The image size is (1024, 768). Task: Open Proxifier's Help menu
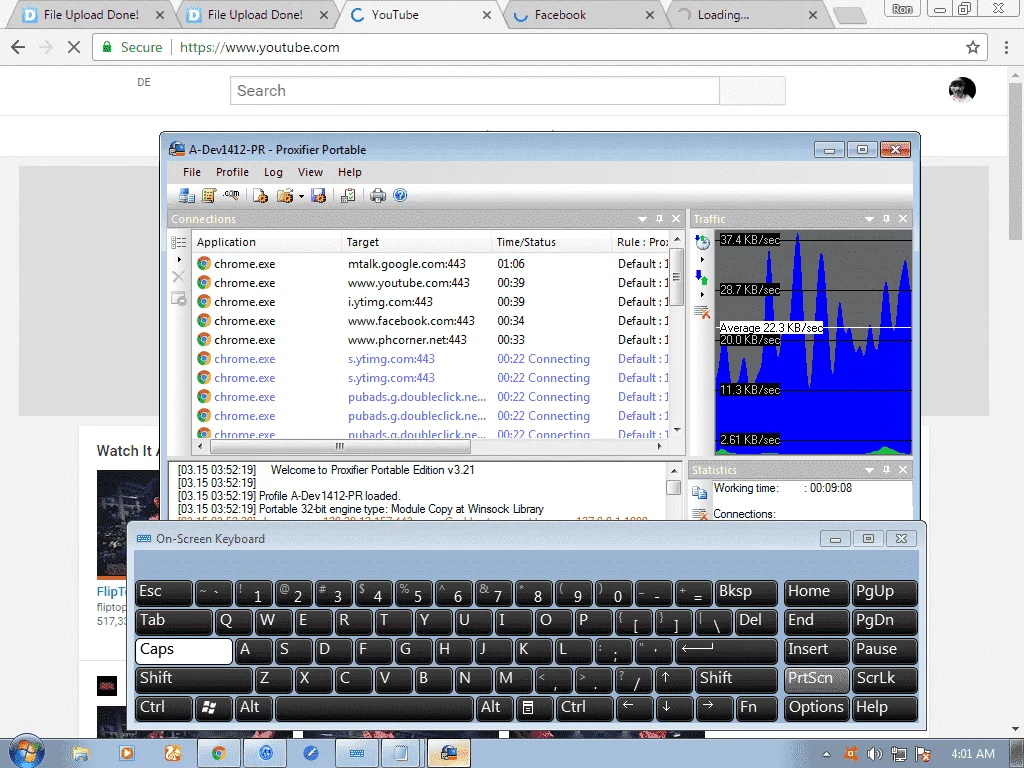pyautogui.click(x=349, y=172)
